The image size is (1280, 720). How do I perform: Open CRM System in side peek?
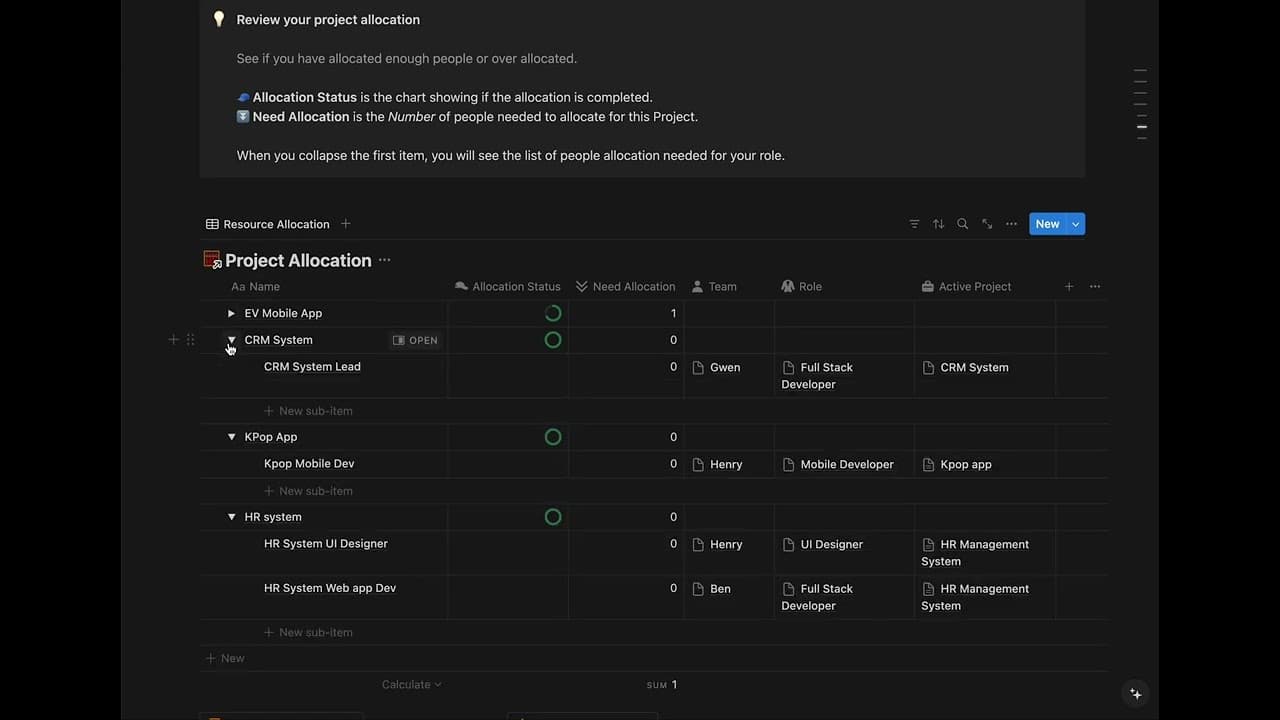pos(415,340)
